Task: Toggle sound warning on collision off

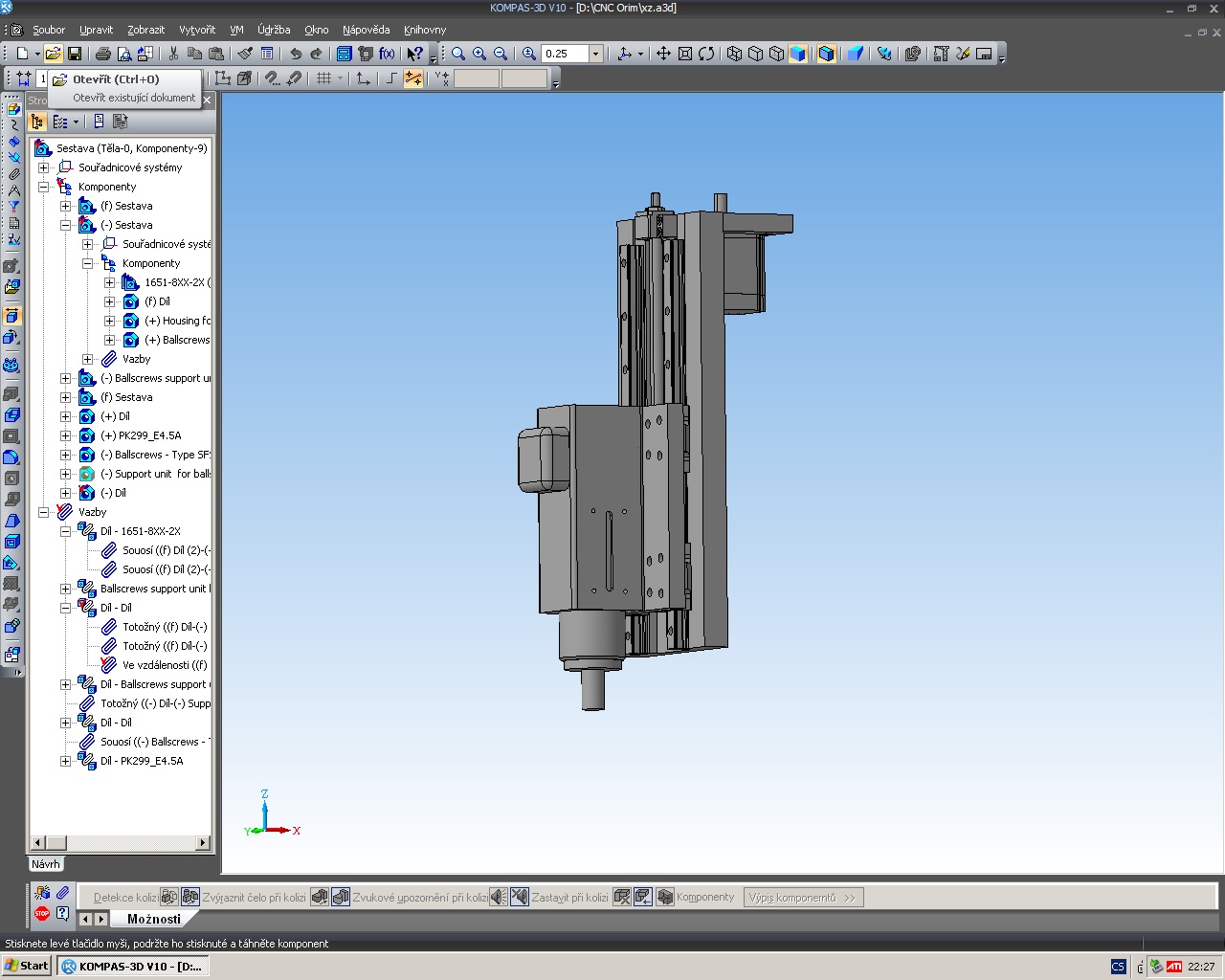Action: 519,897
